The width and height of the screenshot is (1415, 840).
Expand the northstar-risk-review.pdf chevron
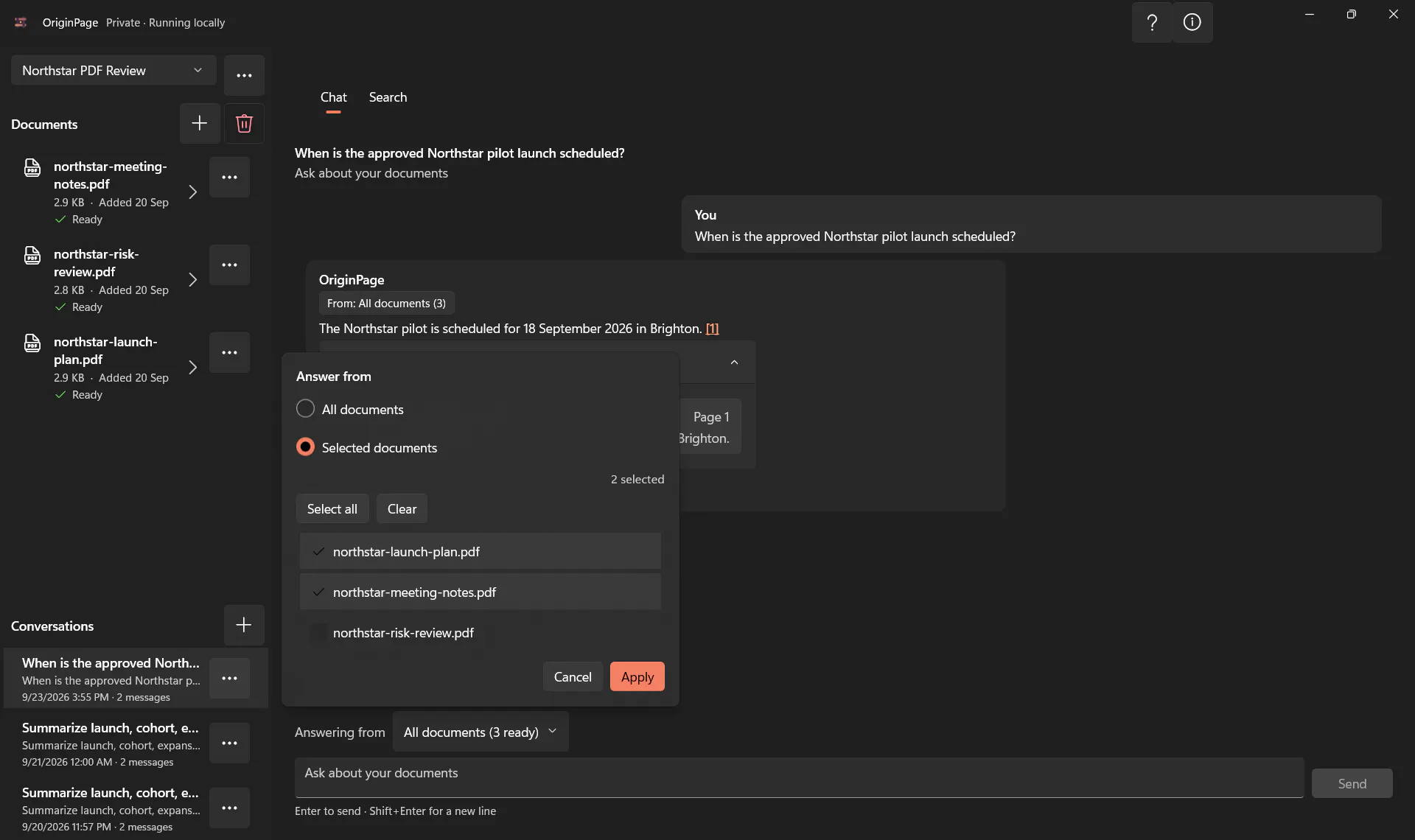tap(192, 279)
